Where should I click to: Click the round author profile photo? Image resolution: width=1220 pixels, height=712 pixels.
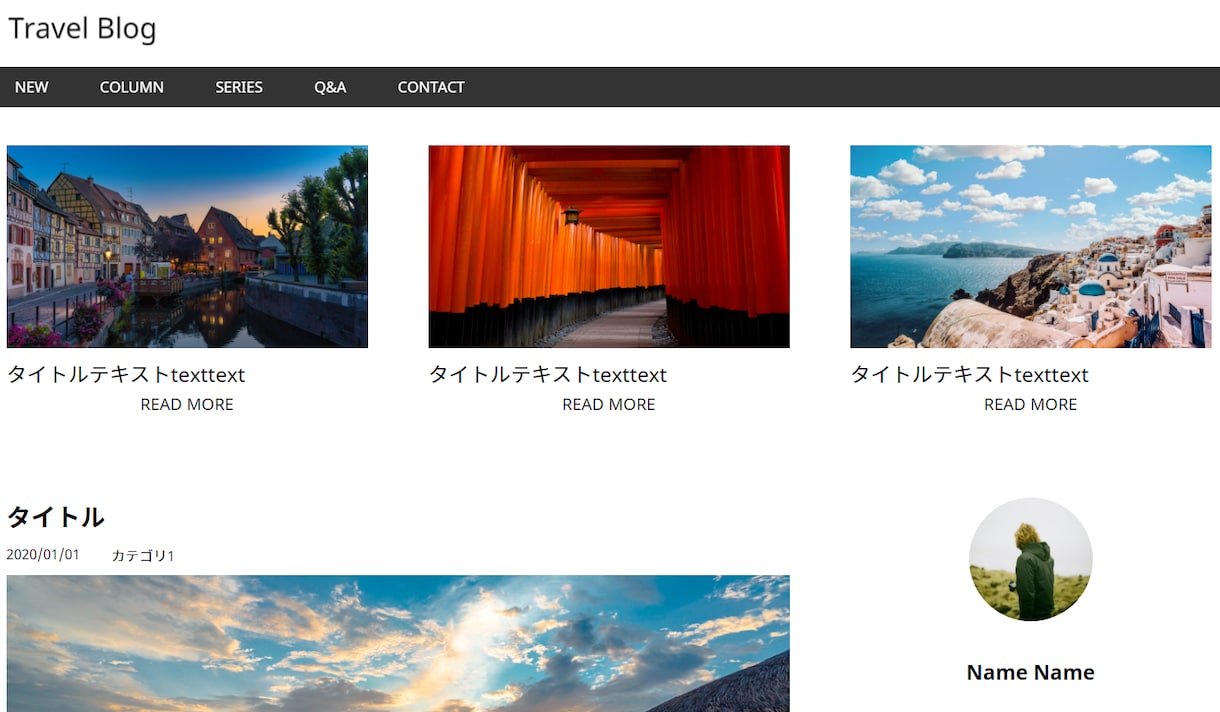click(x=1031, y=559)
